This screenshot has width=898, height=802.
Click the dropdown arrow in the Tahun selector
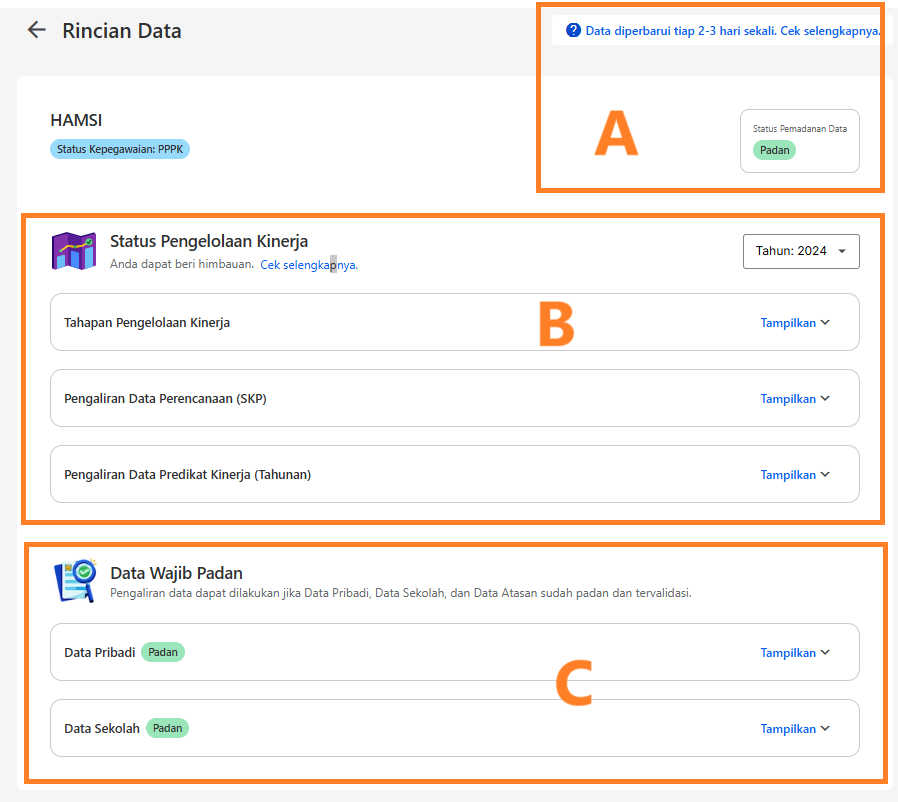(x=842, y=251)
